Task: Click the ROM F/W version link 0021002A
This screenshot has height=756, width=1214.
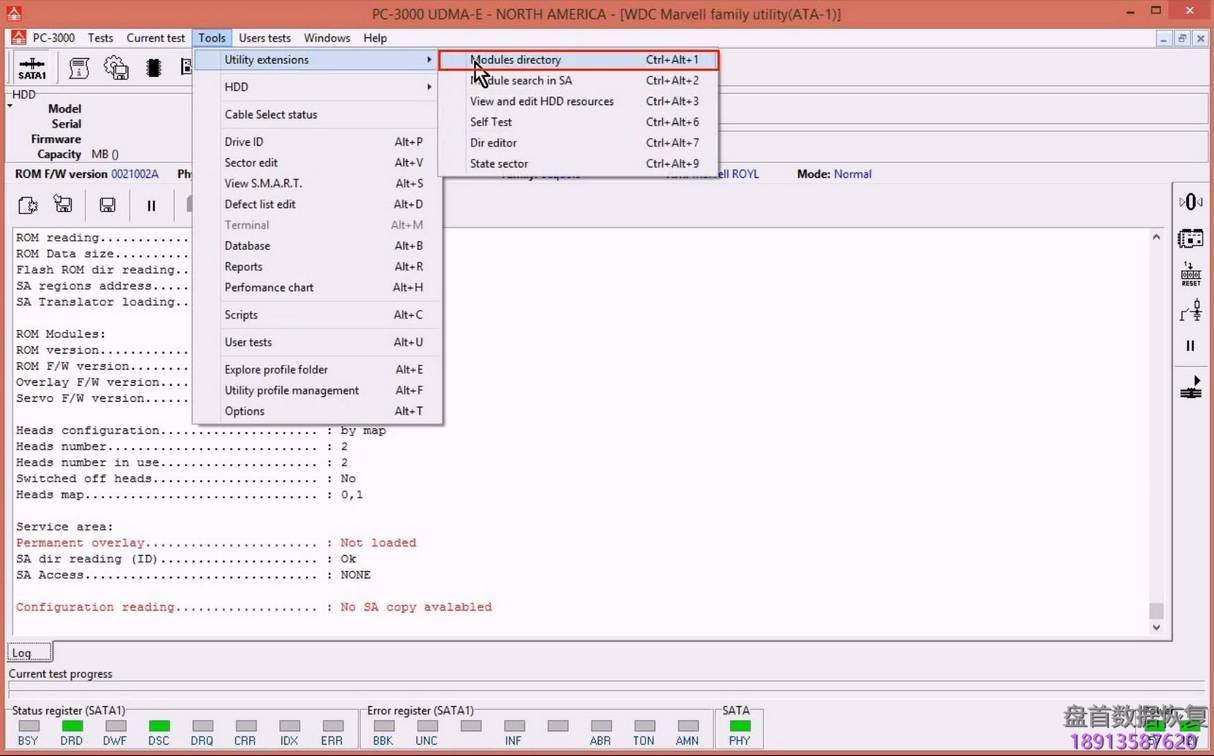Action: [x=134, y=173]
